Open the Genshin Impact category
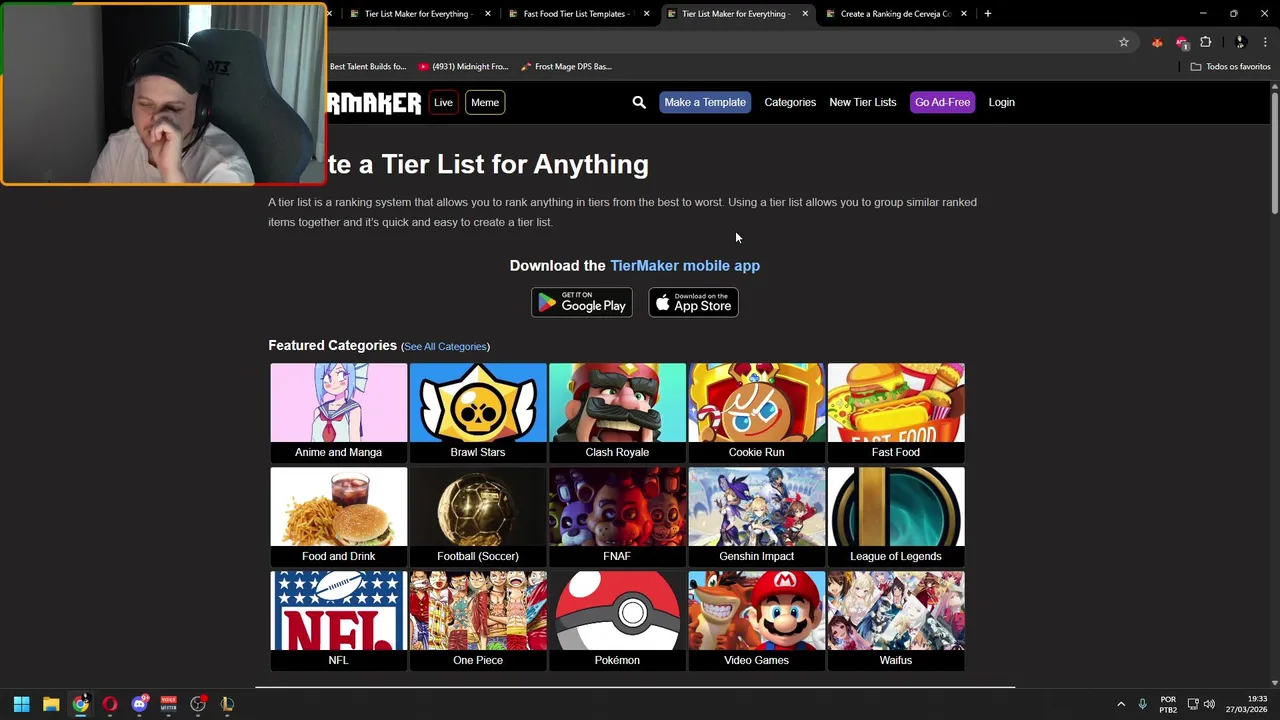Image resolution: width=1280 pixels, height=720 pixels. pos(756,516)
